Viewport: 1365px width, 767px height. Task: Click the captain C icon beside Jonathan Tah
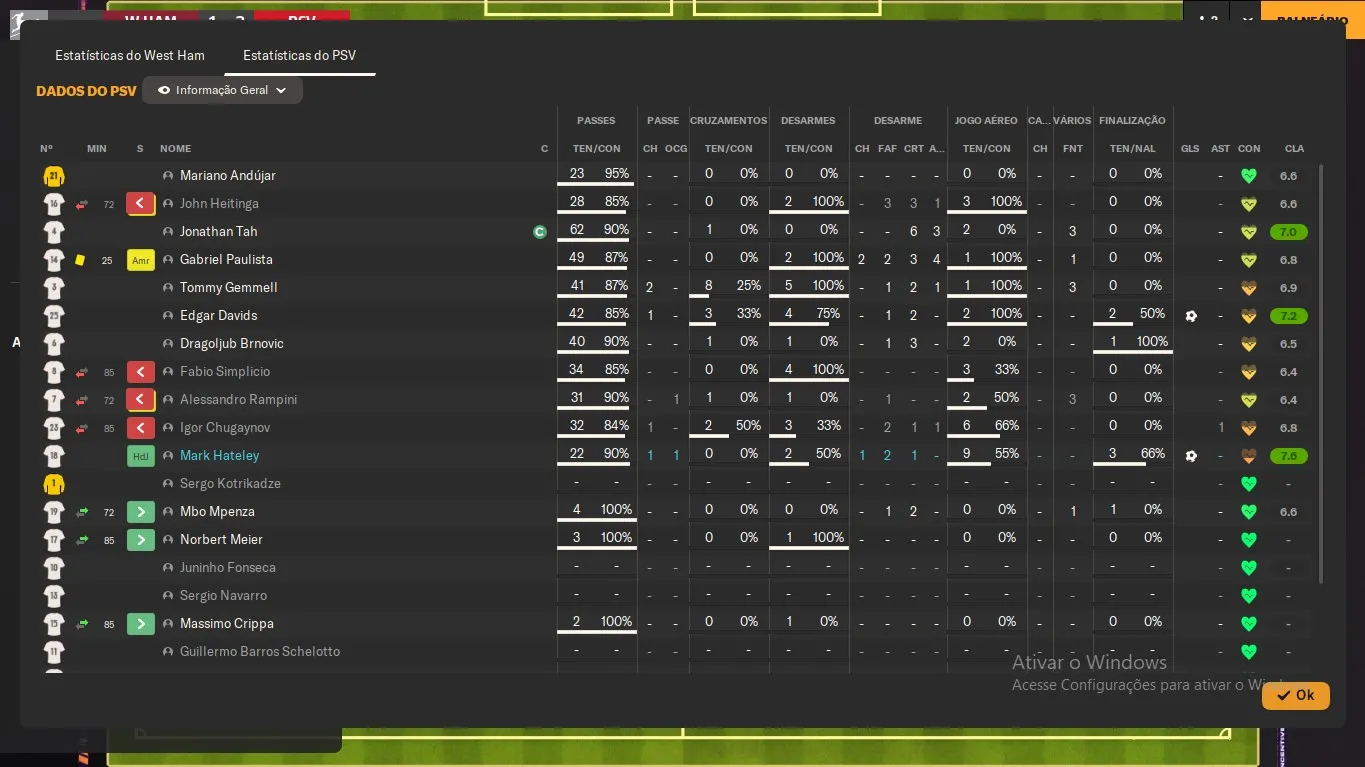(540, 232)
